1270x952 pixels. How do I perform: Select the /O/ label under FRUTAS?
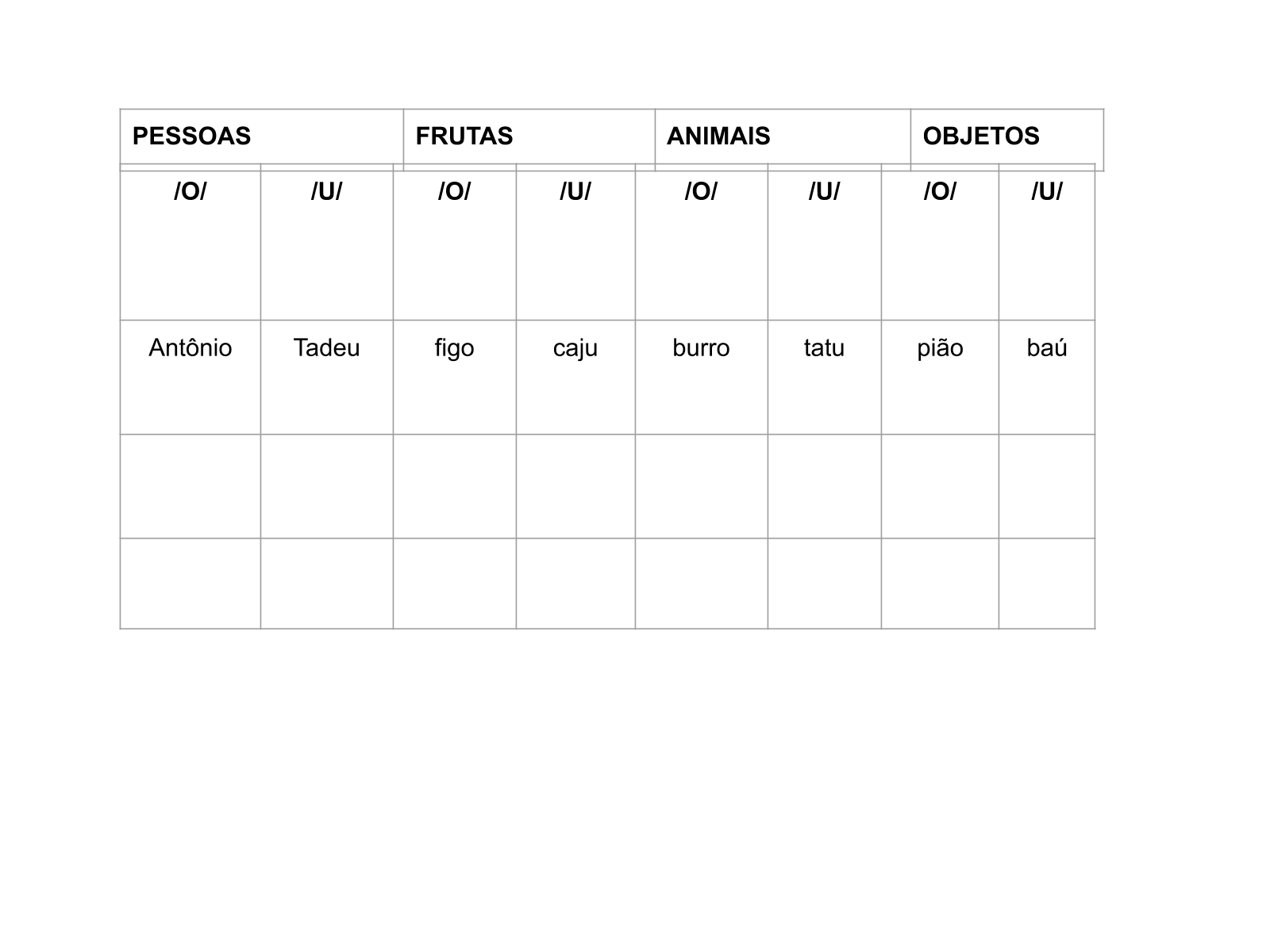pyautogui.click(x=454, y=191)
